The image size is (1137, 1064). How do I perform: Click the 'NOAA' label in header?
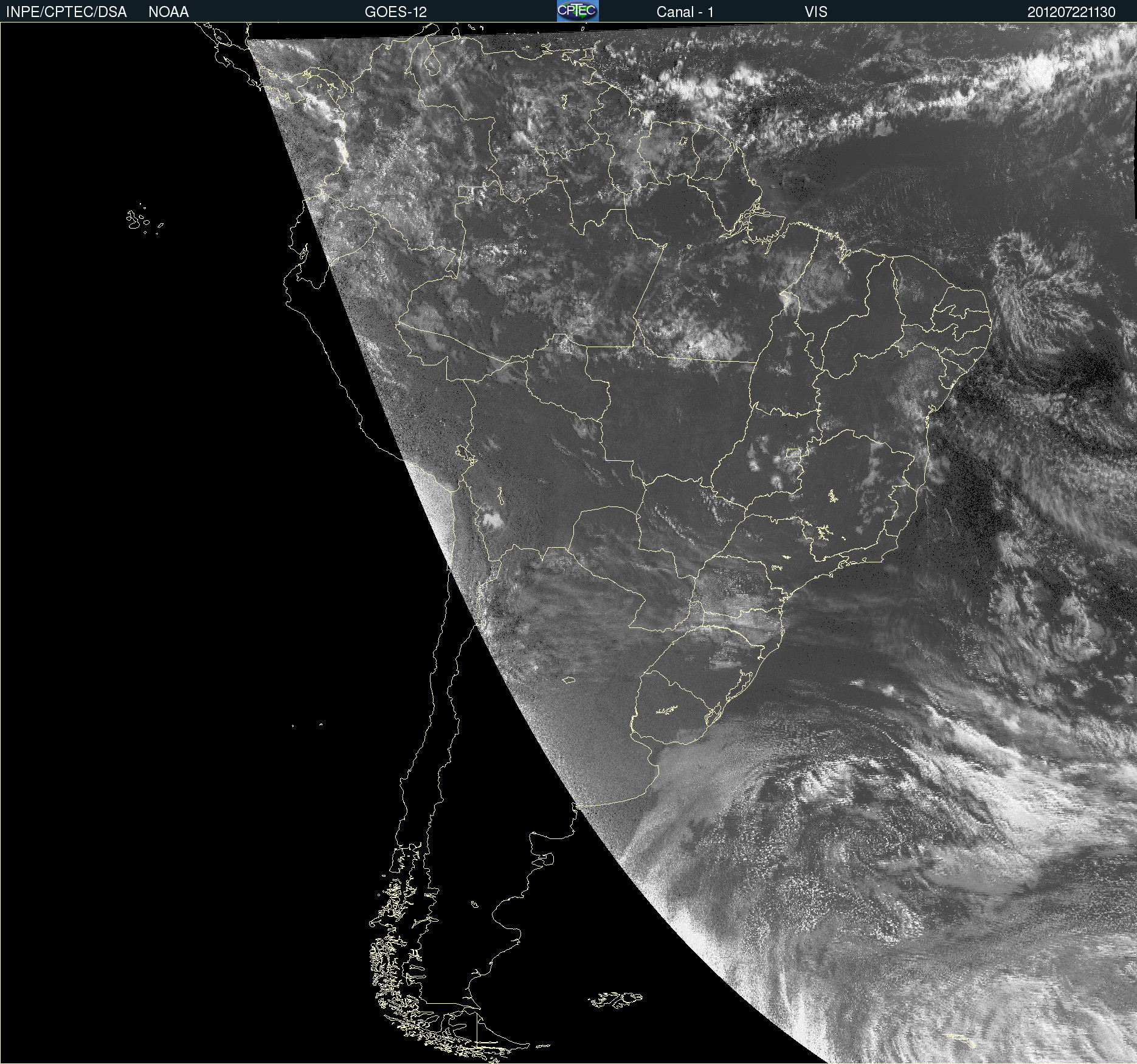point(168,12)
